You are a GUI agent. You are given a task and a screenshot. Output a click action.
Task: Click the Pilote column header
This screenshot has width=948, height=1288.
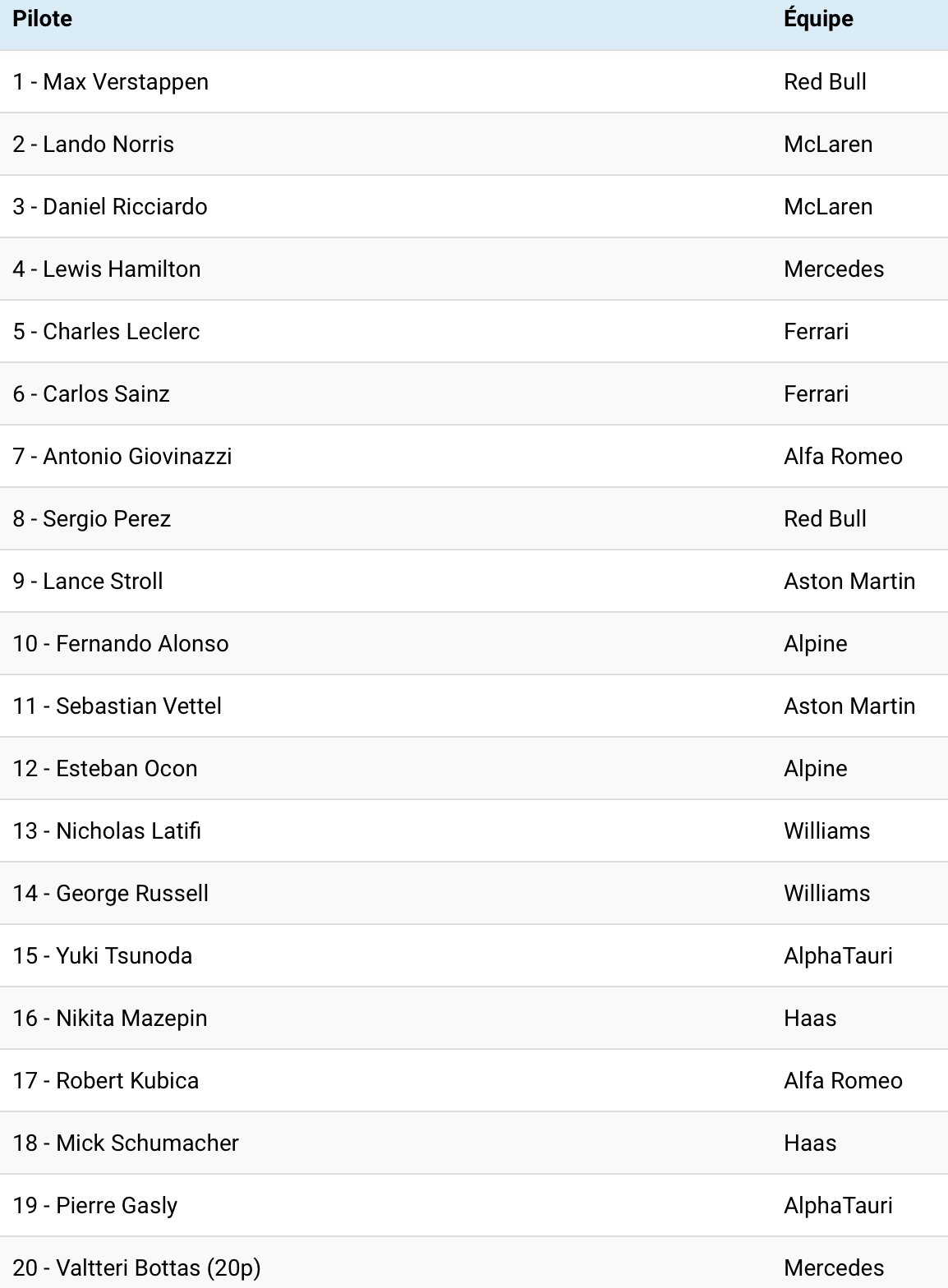click(43, 19)
